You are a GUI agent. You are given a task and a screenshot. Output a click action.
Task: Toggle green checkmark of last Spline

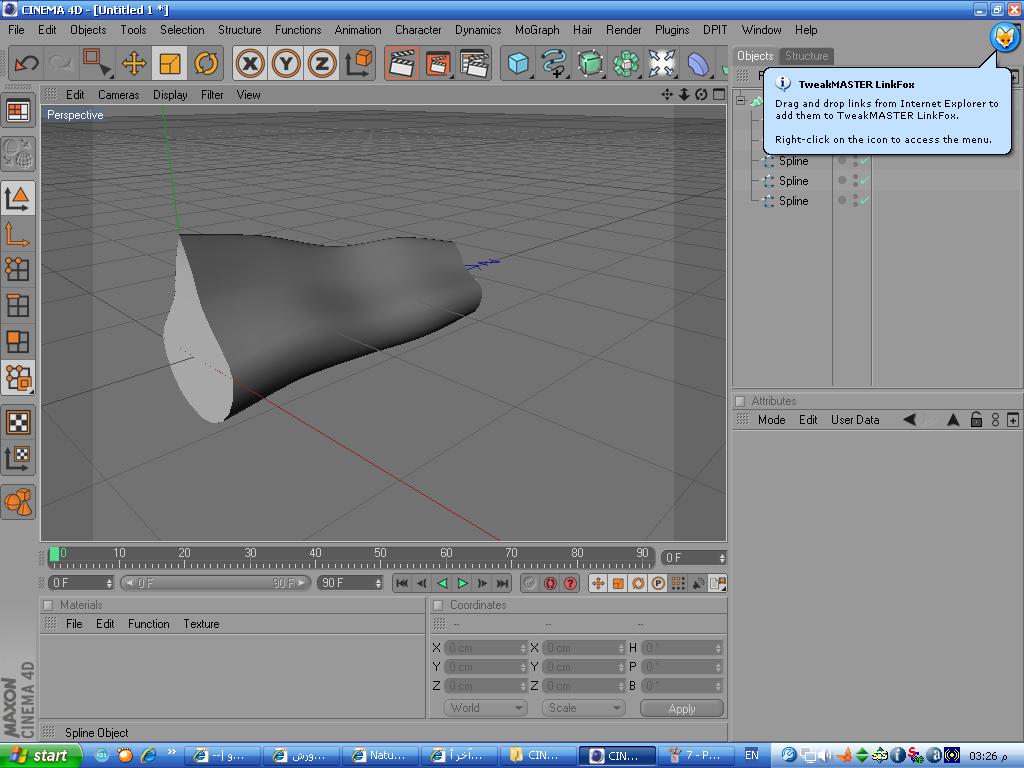[865, 200]
